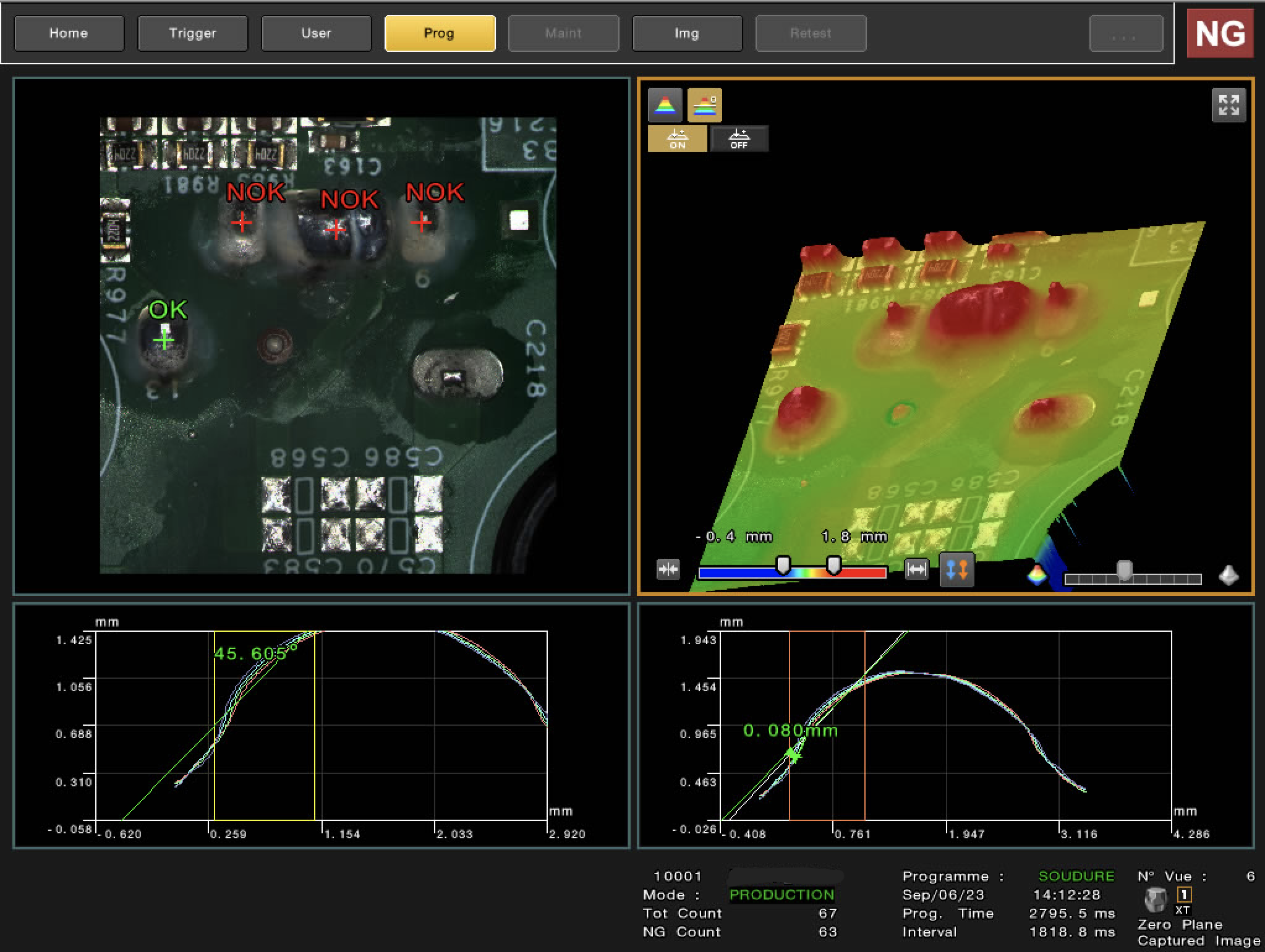Click the time stamp 14:12:28
This screenshot has height=952, width=1265.
1067,895
